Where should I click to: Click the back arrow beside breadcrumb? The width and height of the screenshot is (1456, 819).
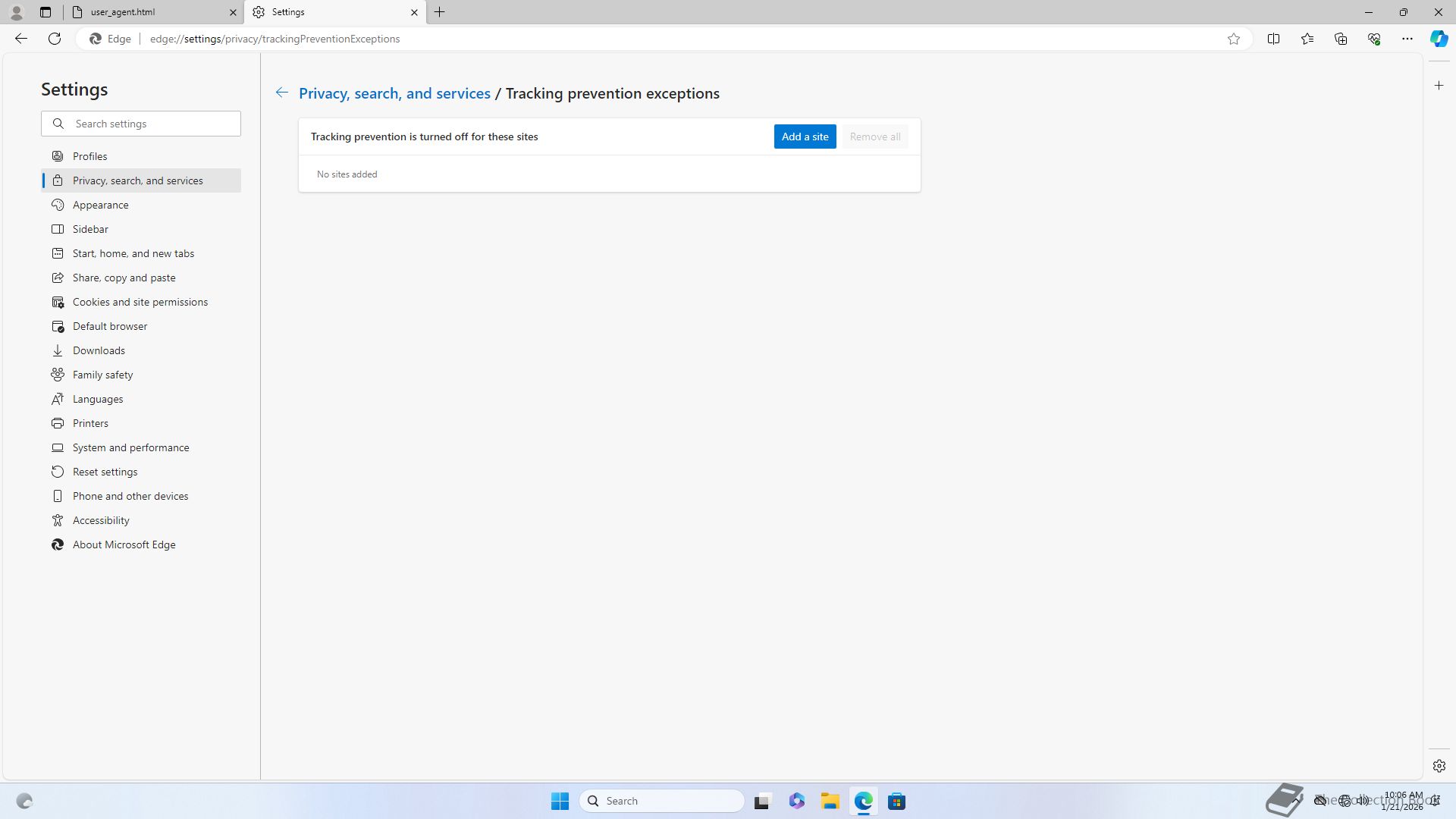tap(281, 93)
